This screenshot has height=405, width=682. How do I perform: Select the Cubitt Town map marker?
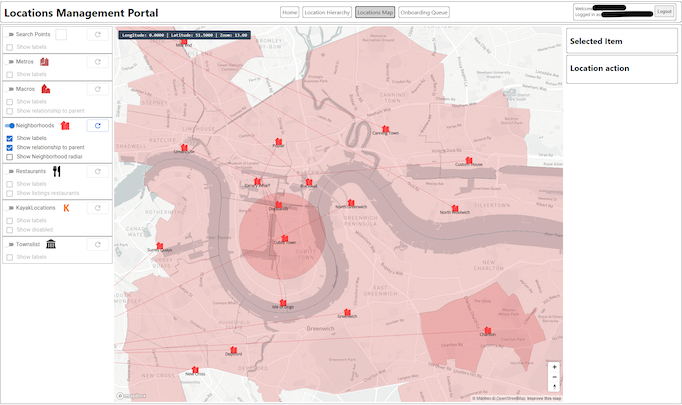click(x=284, y=238)
